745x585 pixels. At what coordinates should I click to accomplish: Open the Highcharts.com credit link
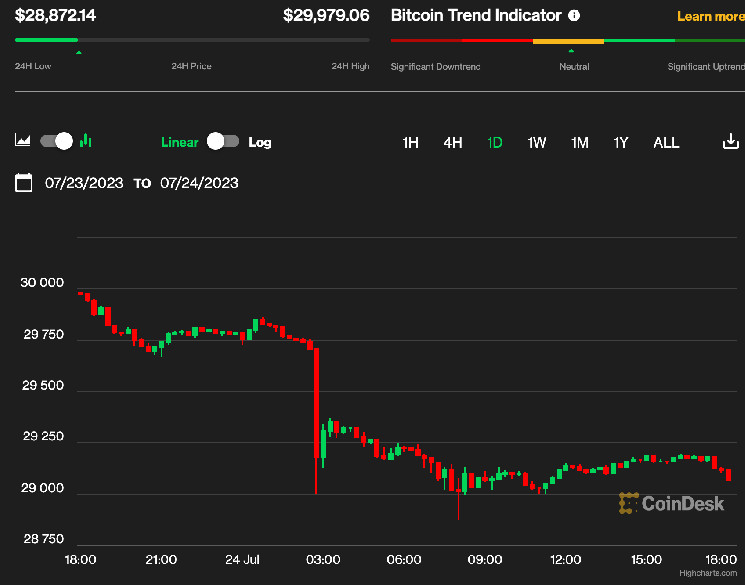[x=708, y=573]
